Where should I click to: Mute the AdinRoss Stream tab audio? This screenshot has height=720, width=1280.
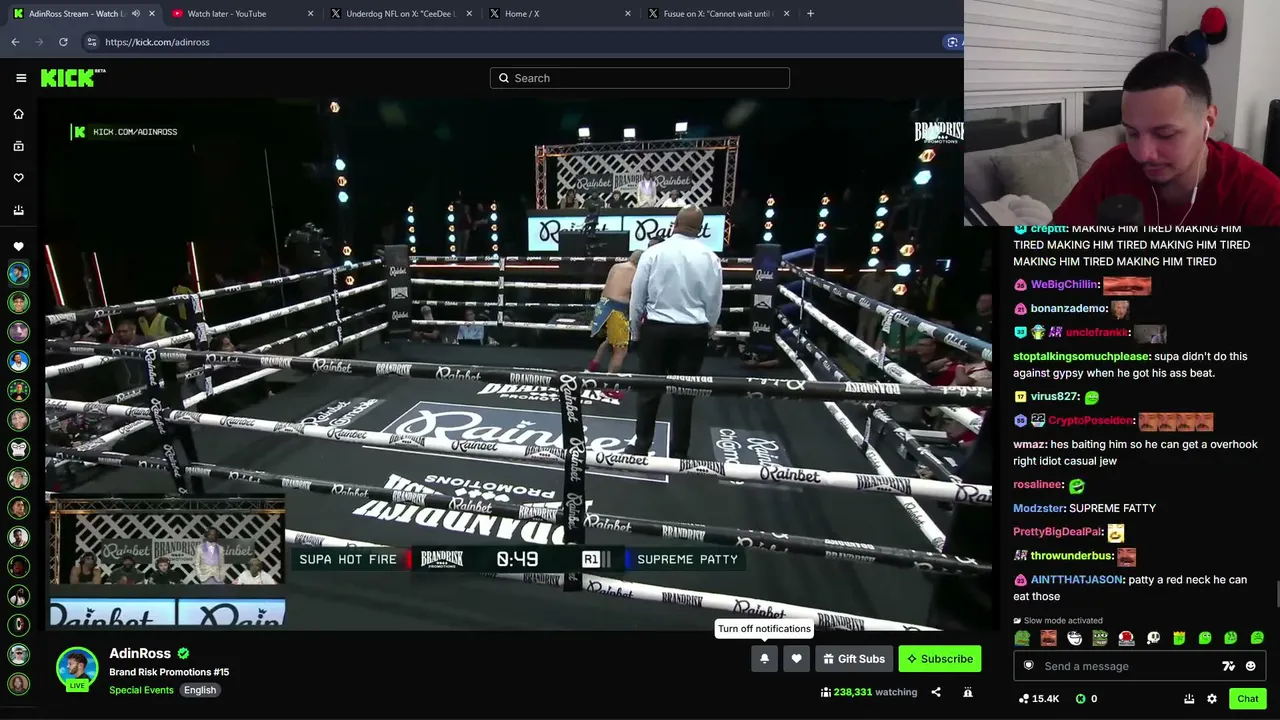click(135, 14)
